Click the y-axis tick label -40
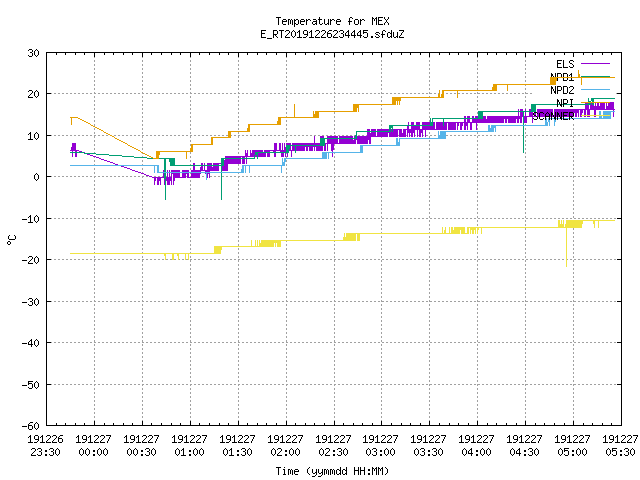This screenshot has height=480, width=640. pos(31,343)
